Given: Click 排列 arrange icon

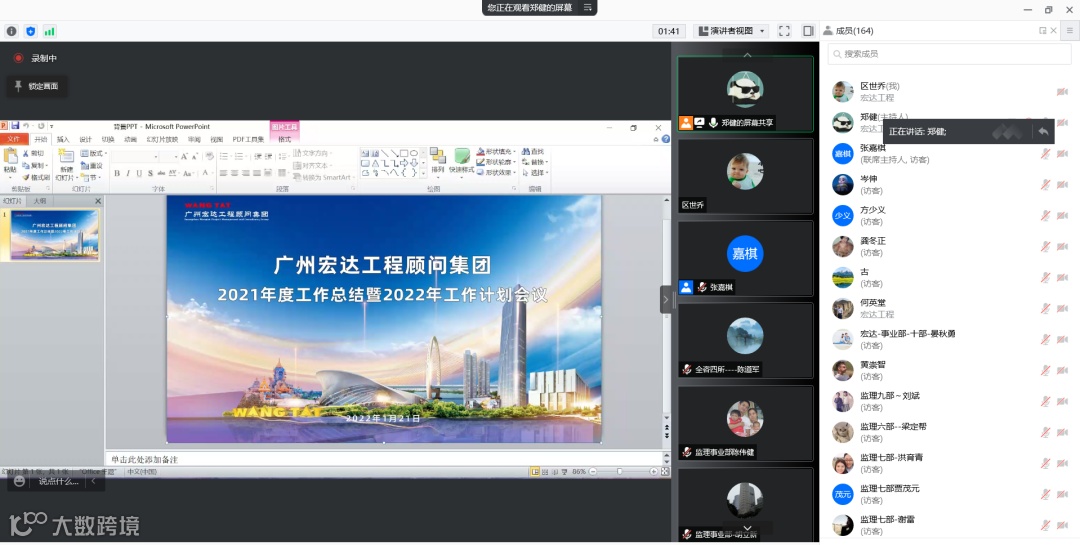Looking at the screenshot, I should (x=437, y=160).
